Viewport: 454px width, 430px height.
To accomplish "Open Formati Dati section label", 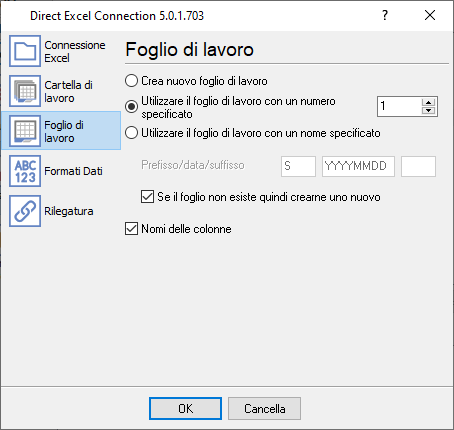I will point(73,171).
